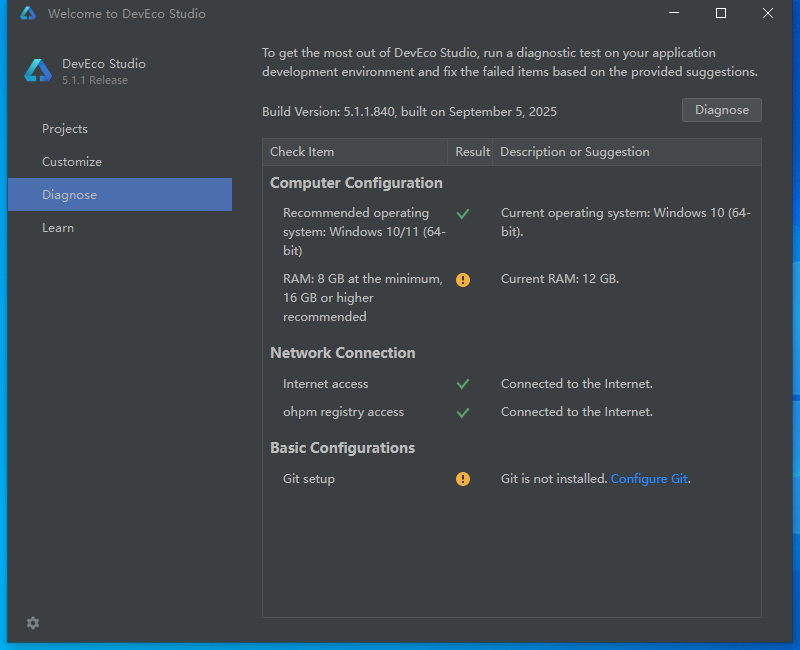Click the ohpm registry access checkmark

[463, 412]
